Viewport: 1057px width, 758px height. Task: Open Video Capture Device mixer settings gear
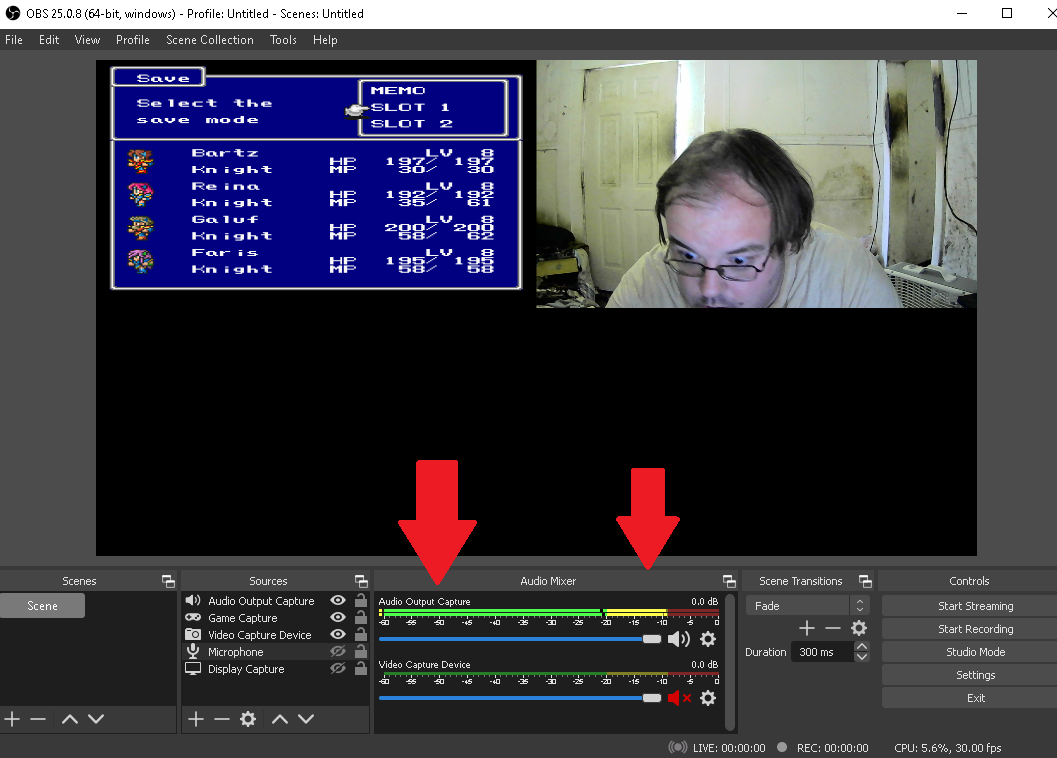(708, 698)
